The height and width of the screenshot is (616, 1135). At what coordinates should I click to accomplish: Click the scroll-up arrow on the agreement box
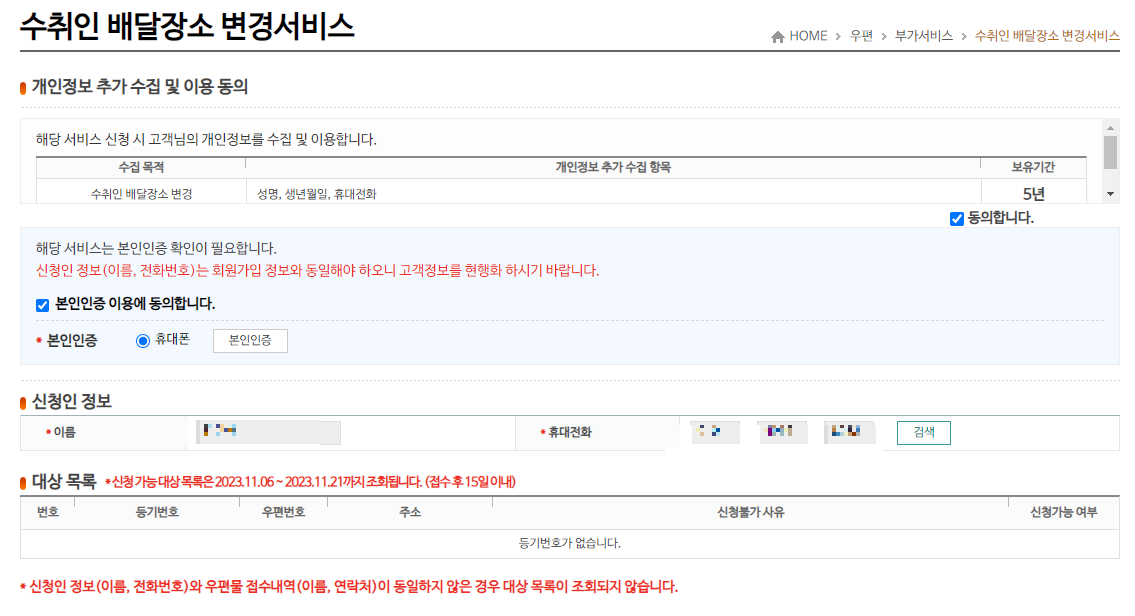click(1109, 127)
